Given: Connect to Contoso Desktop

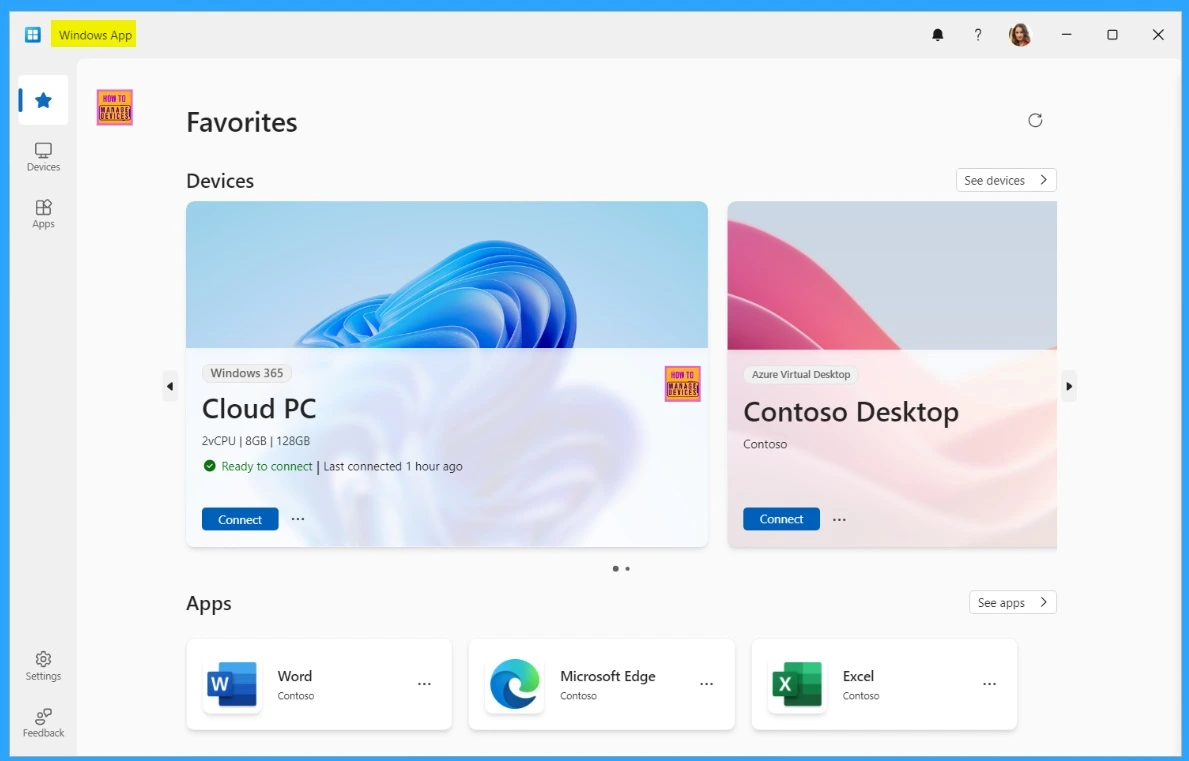Looking at the screenshot, I should point(781,519).
